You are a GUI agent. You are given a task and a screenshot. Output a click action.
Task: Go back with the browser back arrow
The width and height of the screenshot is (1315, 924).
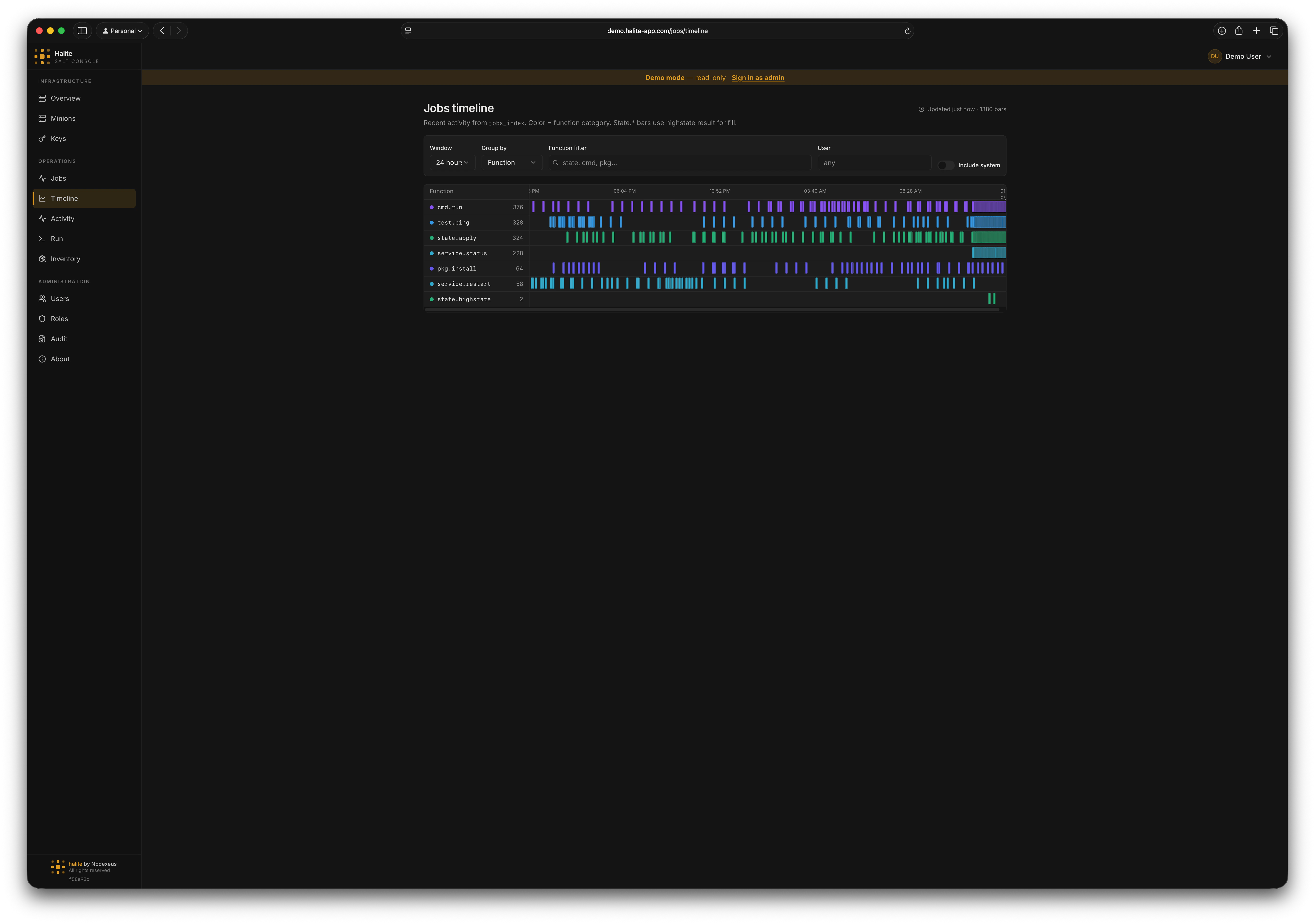click(162, 31)
